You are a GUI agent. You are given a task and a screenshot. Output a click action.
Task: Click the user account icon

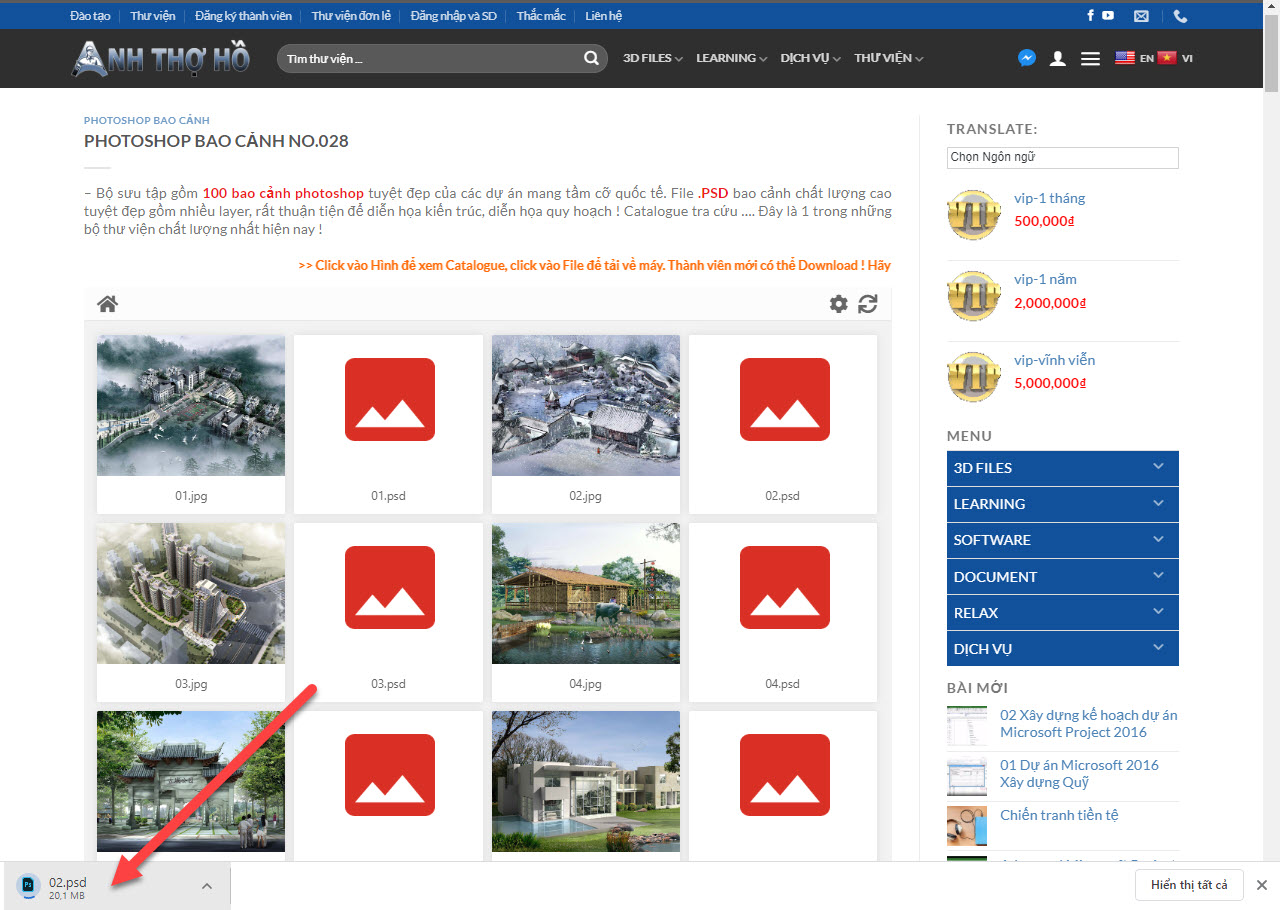coord(1057,59)
